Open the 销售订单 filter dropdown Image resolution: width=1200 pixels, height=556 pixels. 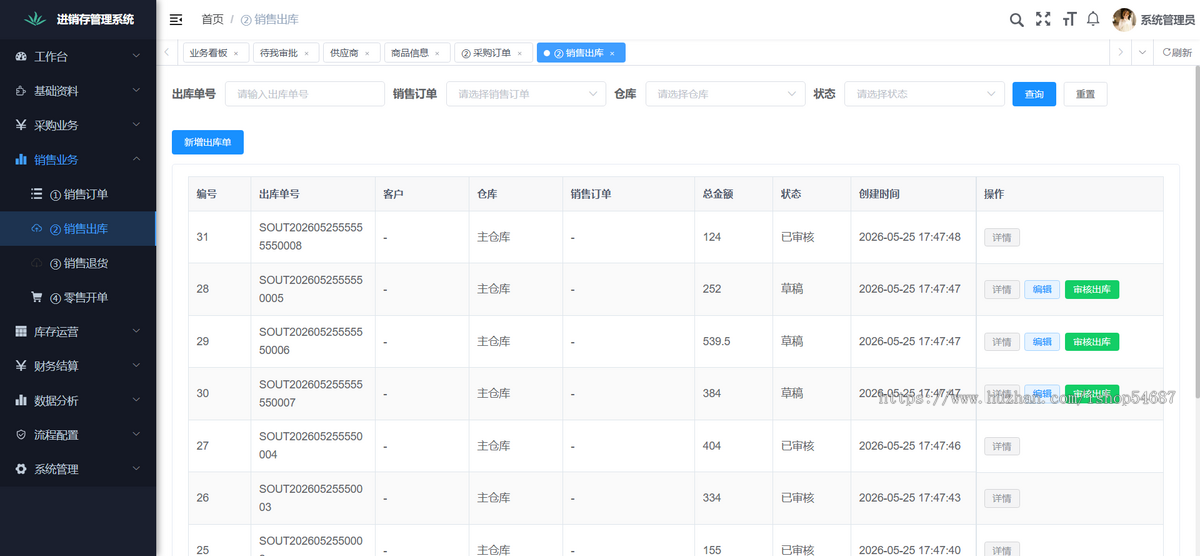click(526, 94)
